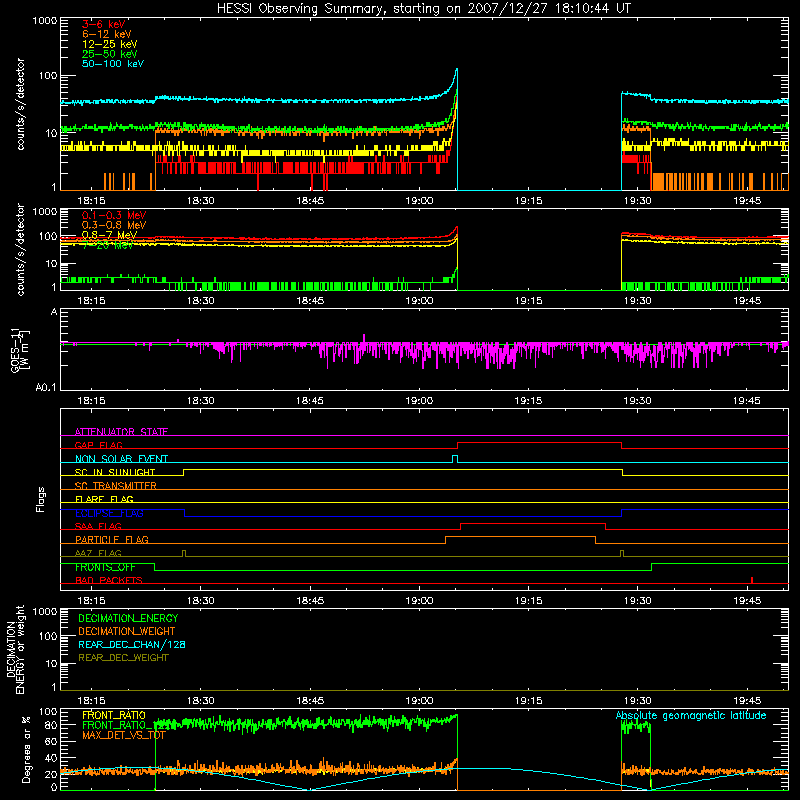Select the 6-12 keV legend label
Viewport: 800px width, 800px height.
[107, 34]
